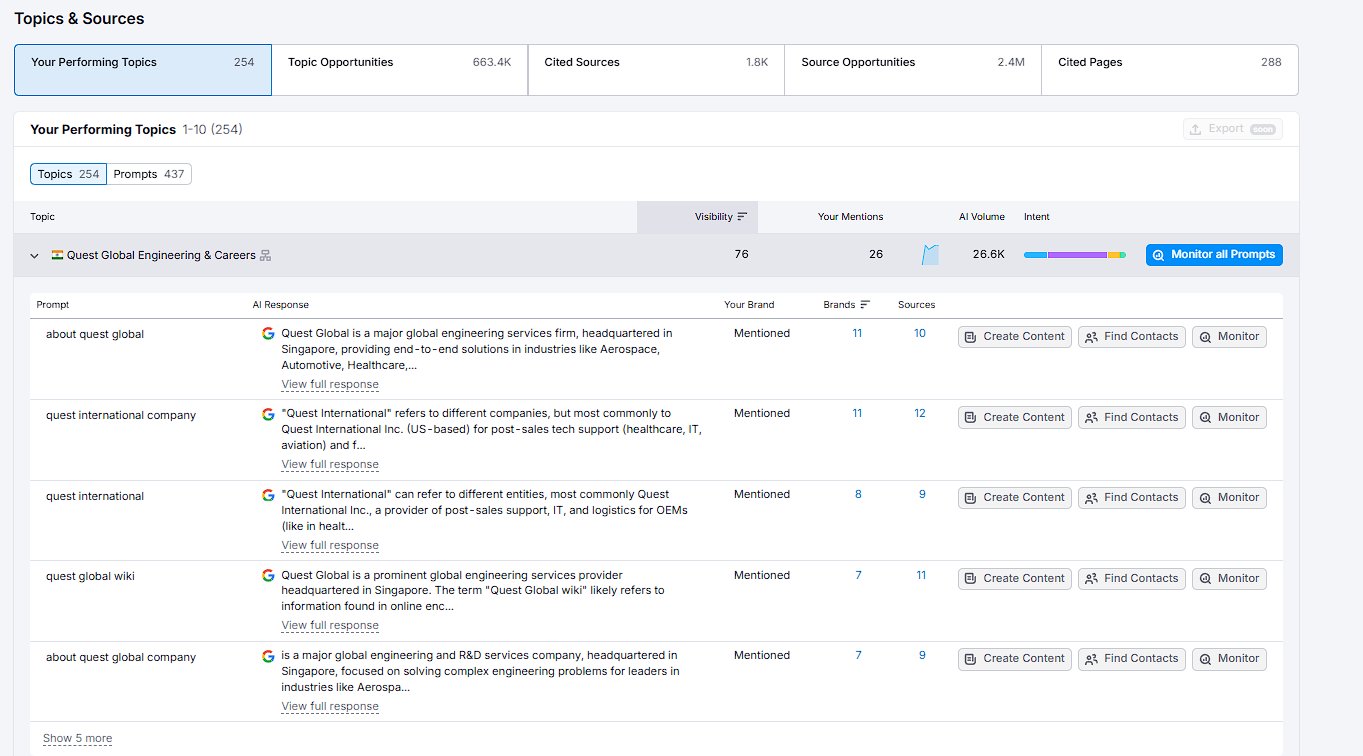The height and width of the screenshot is (756, 1363).
Task: Click the share network icon next to Quest Global topic
Action: [x=266, y=255]
